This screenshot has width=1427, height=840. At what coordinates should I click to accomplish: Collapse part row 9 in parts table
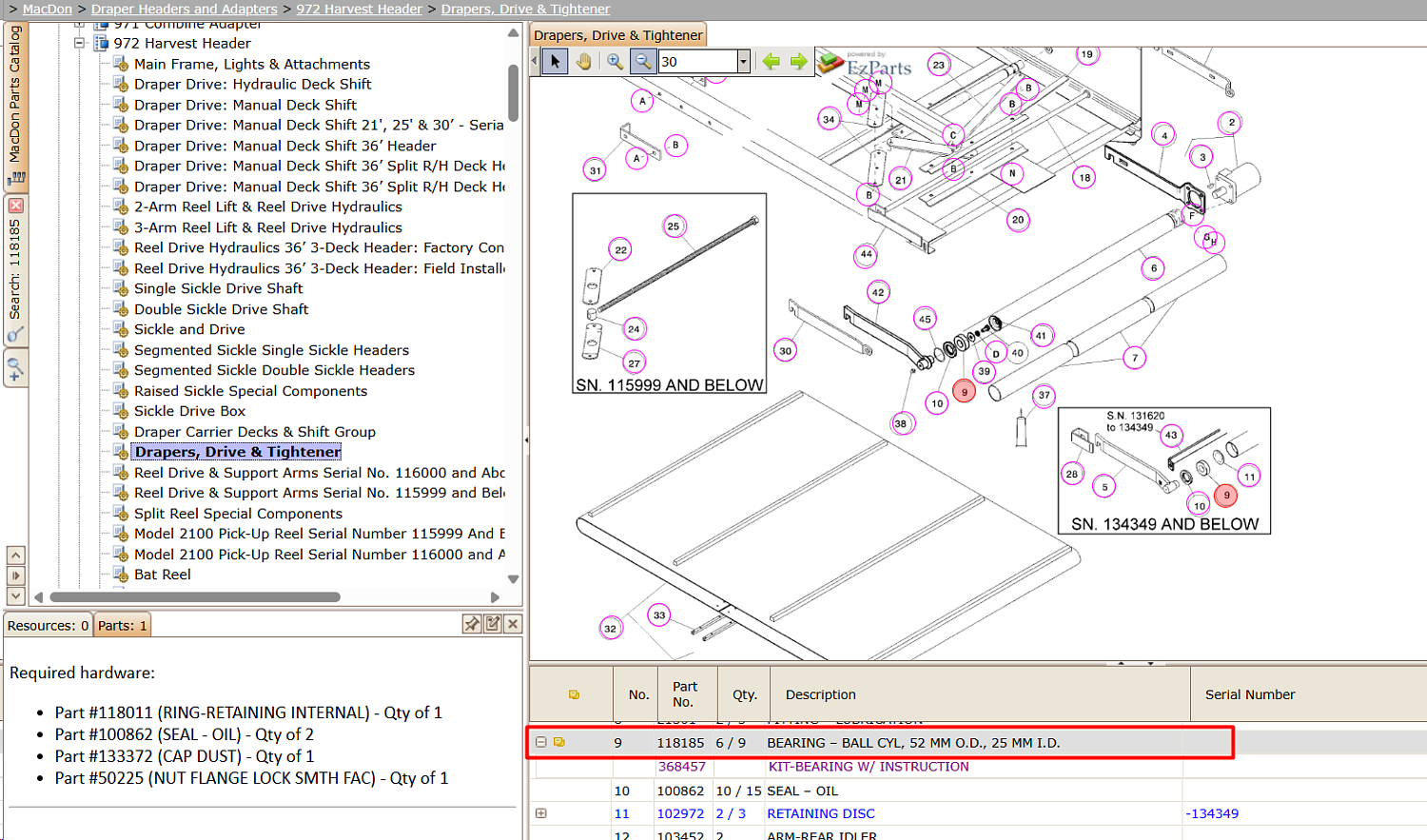click(541, 742)
